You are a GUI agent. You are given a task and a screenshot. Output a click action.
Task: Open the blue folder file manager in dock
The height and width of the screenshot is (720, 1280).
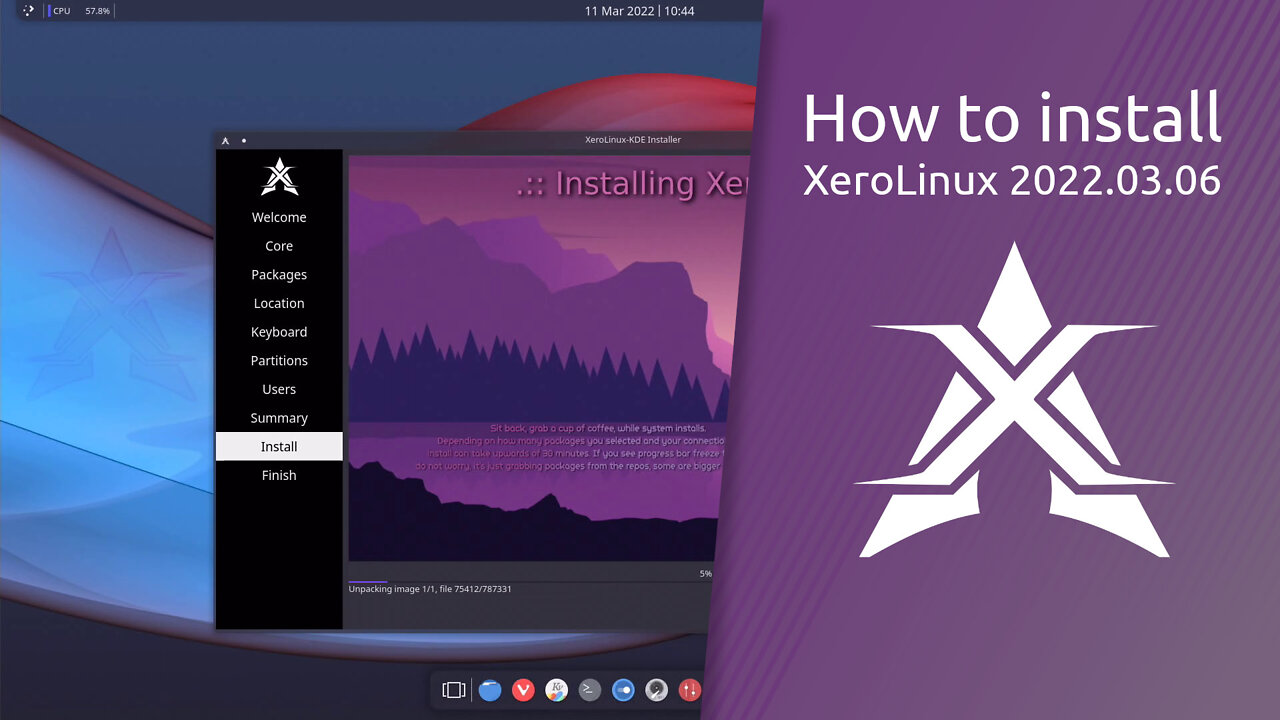[489, 690]
